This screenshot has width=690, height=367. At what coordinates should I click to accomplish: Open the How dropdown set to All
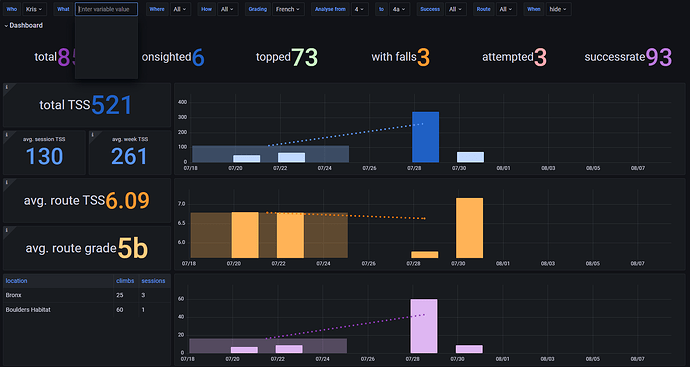(x=227, y=9)
